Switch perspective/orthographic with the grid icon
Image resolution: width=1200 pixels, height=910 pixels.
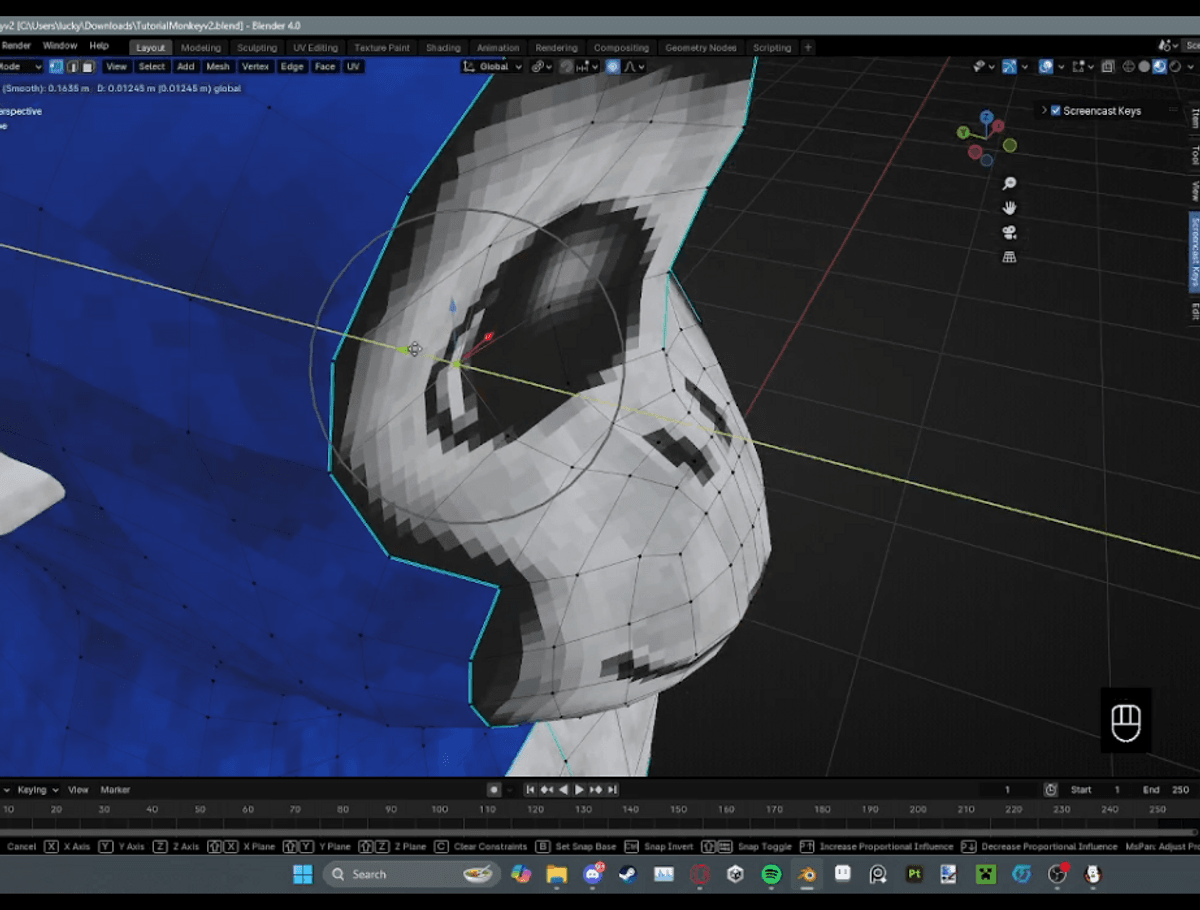coord(1009,257)
